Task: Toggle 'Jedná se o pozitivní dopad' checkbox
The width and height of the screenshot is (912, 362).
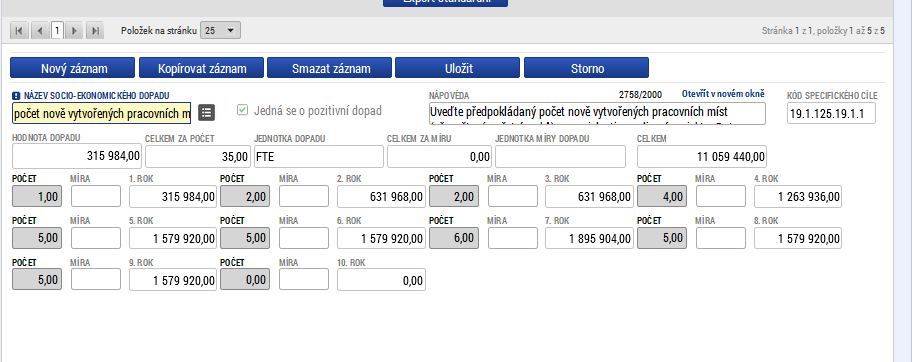Action: pyautogui.click(x=243, y=110)
